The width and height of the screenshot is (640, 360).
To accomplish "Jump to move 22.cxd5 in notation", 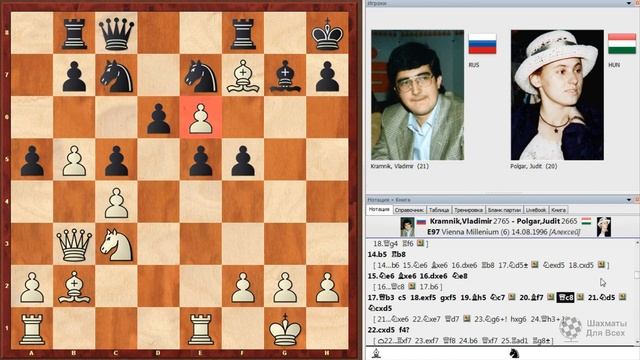I will (x=380, y=330).
